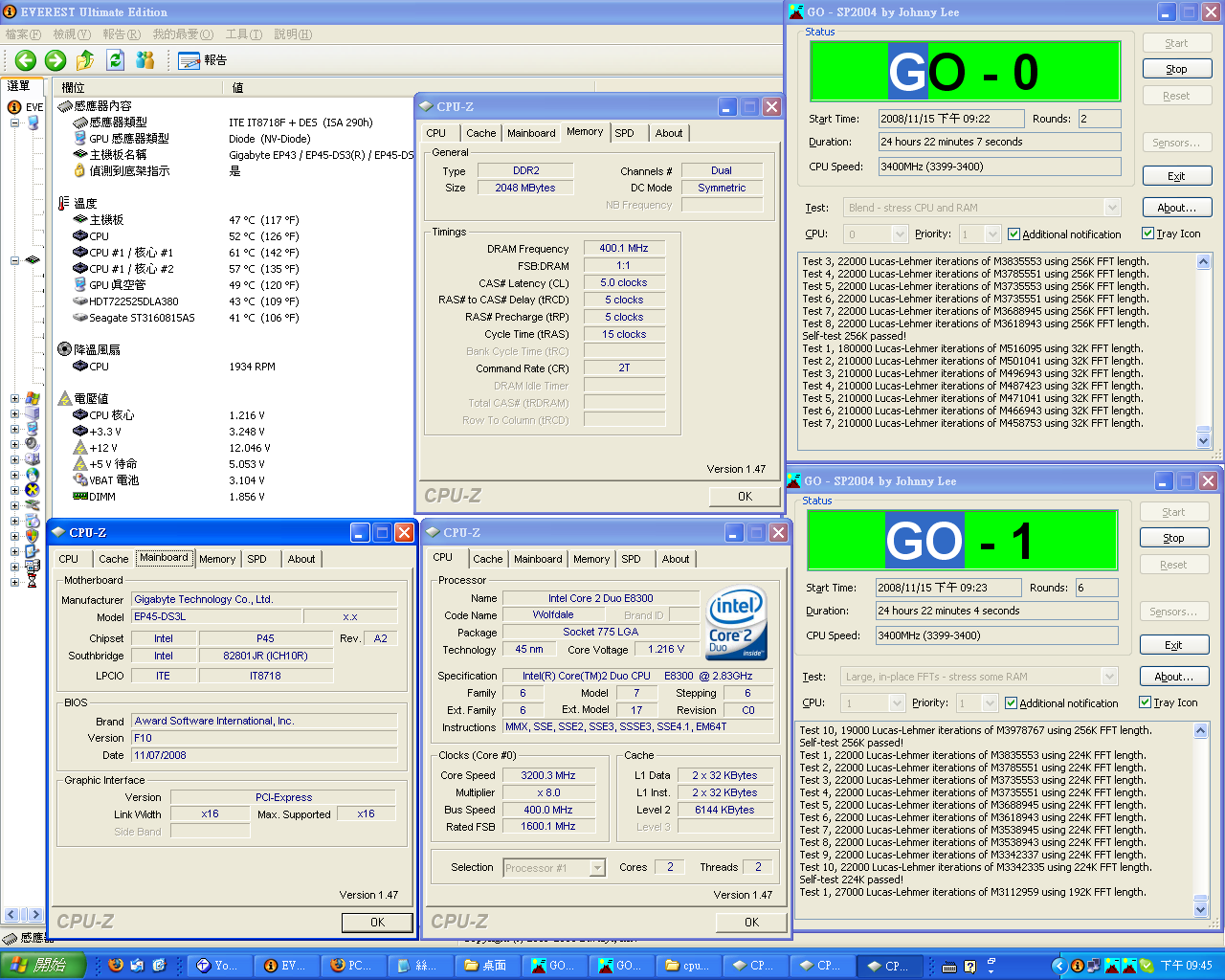
Task: Select the hourglass benchmark icon in EVEREST tree
Action: pyautogui.click(x=33, y=581)
